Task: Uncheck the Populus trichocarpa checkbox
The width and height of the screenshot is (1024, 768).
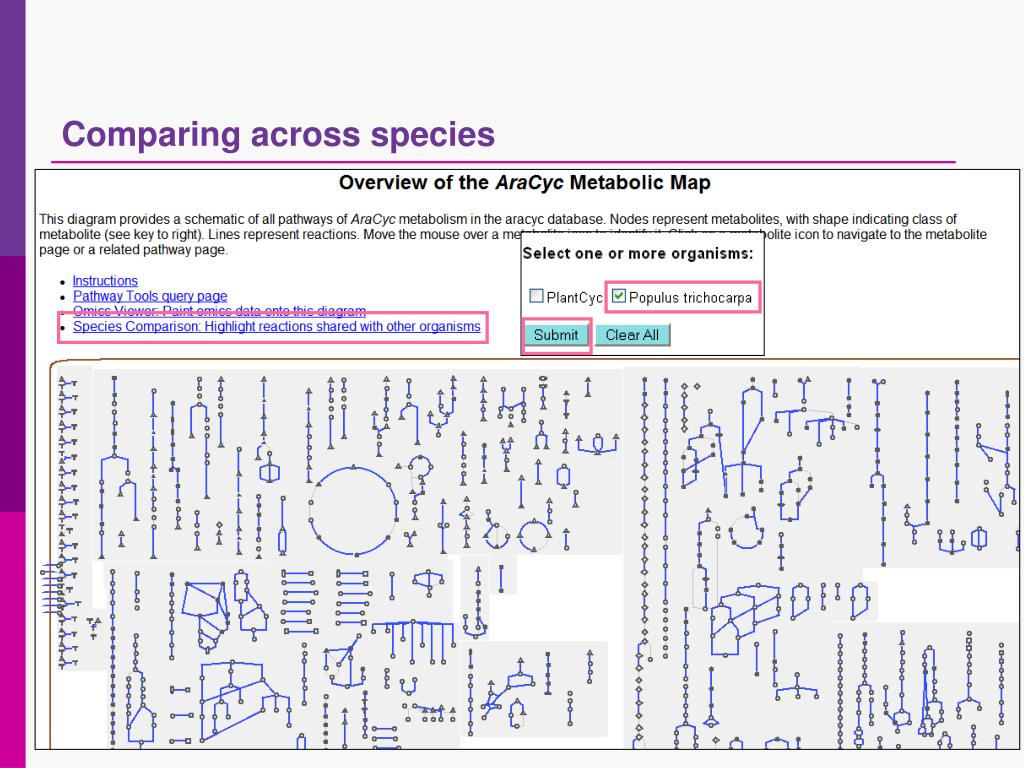Action: [x=618, y=296]
